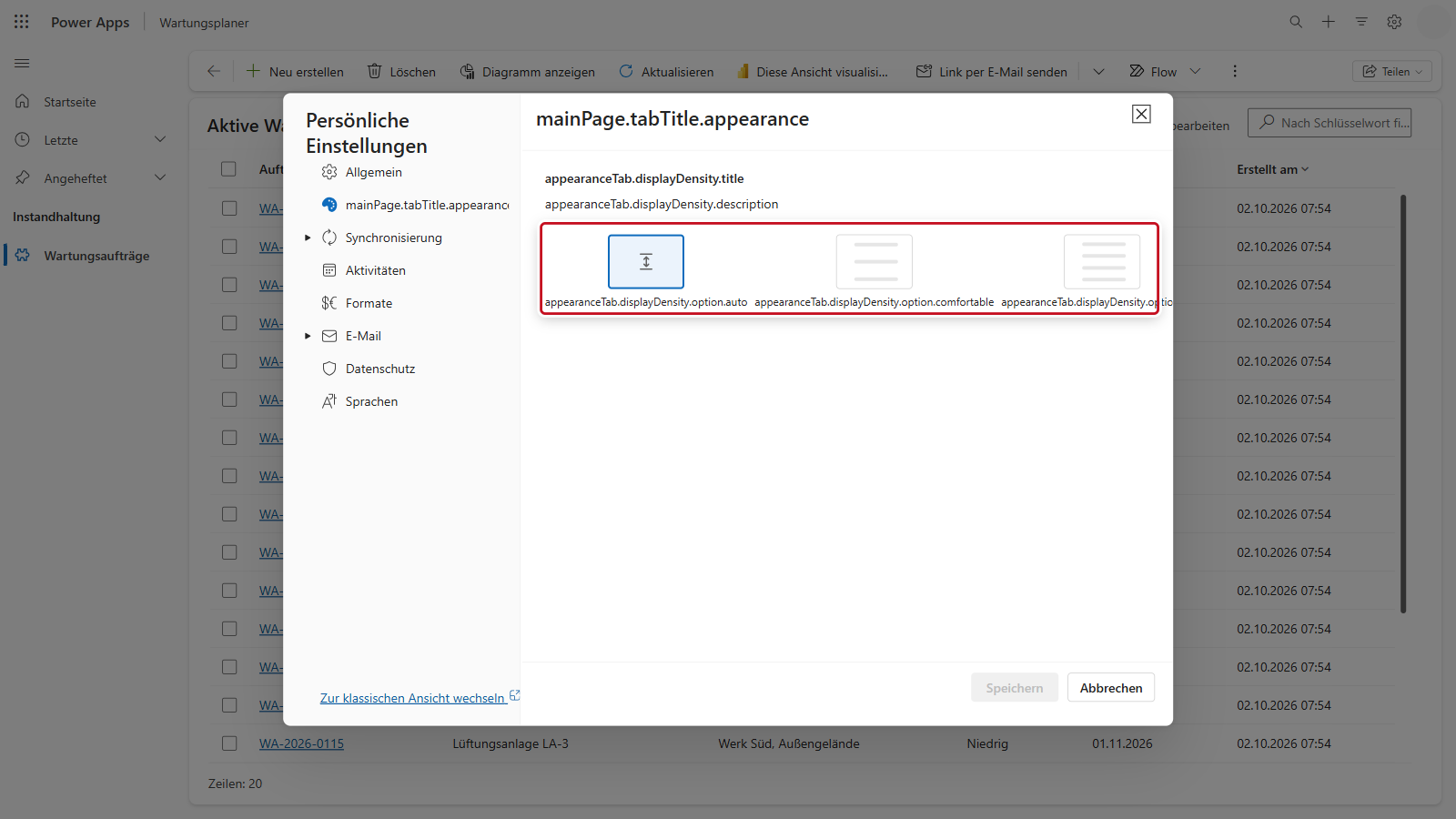Click the search magnifier in the header
The image size is (1456, 819).
pos(1296,22)
